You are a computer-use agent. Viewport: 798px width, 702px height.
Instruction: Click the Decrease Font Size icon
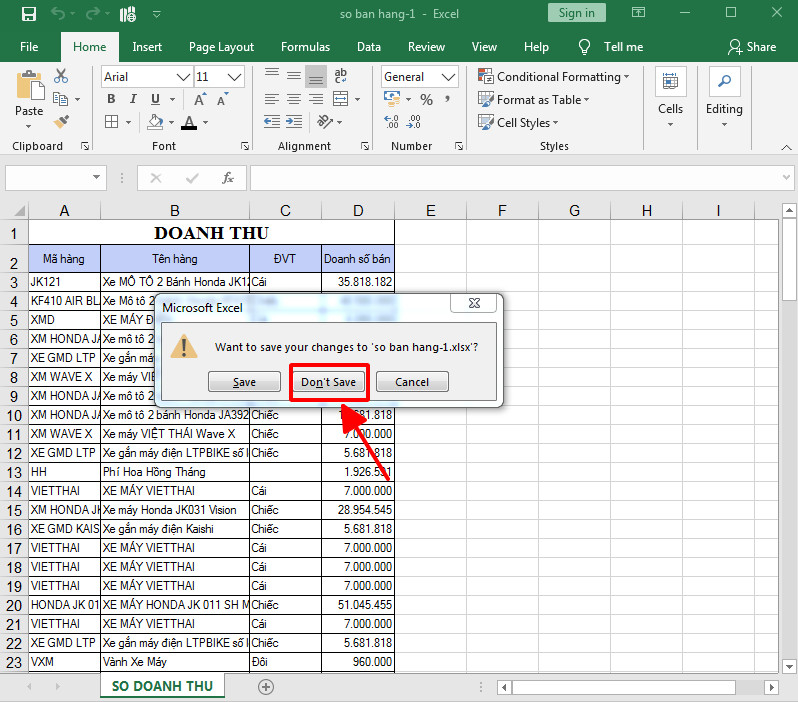[x=222, y=99]
